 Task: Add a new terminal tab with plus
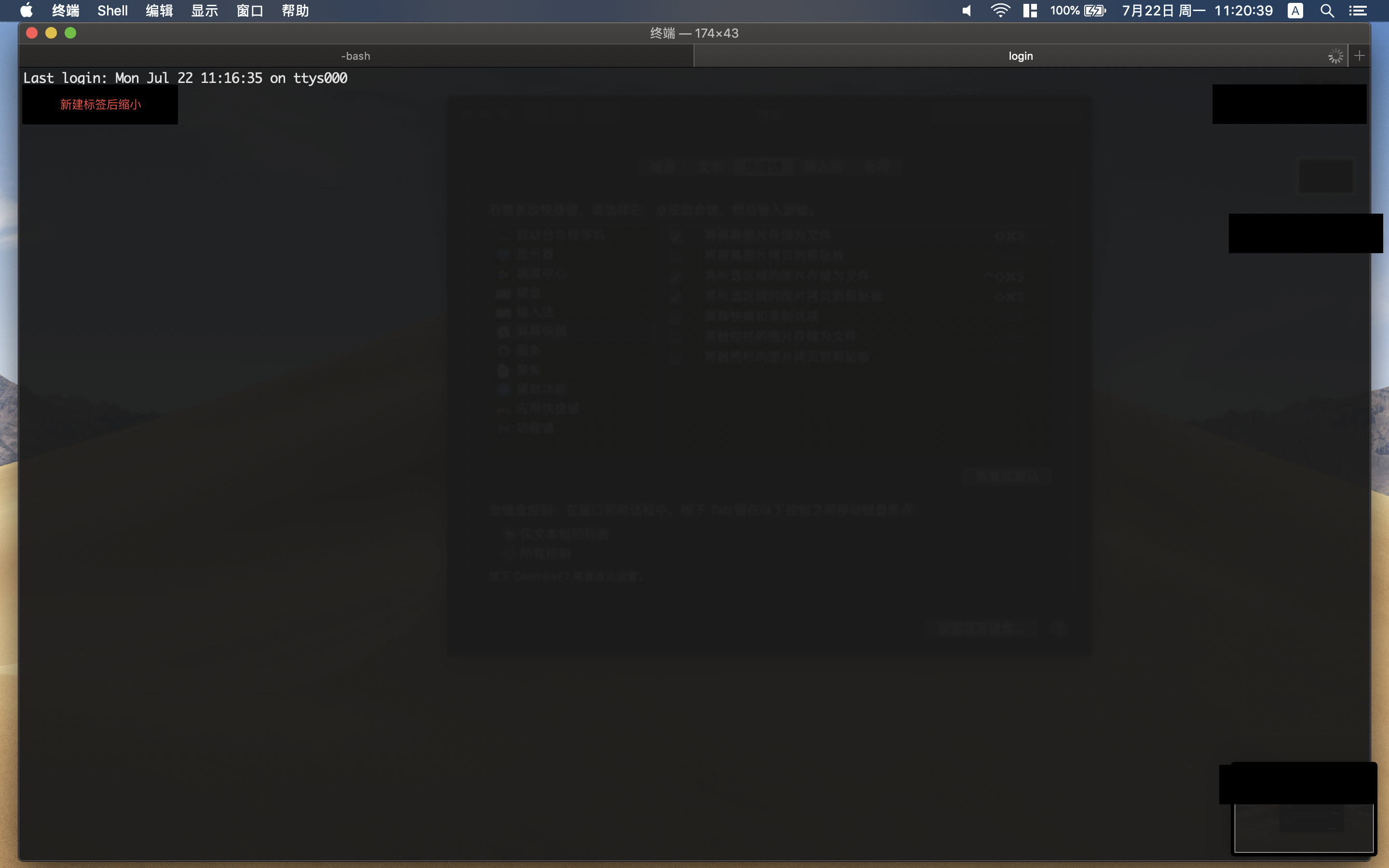(x=1359, y=55)
